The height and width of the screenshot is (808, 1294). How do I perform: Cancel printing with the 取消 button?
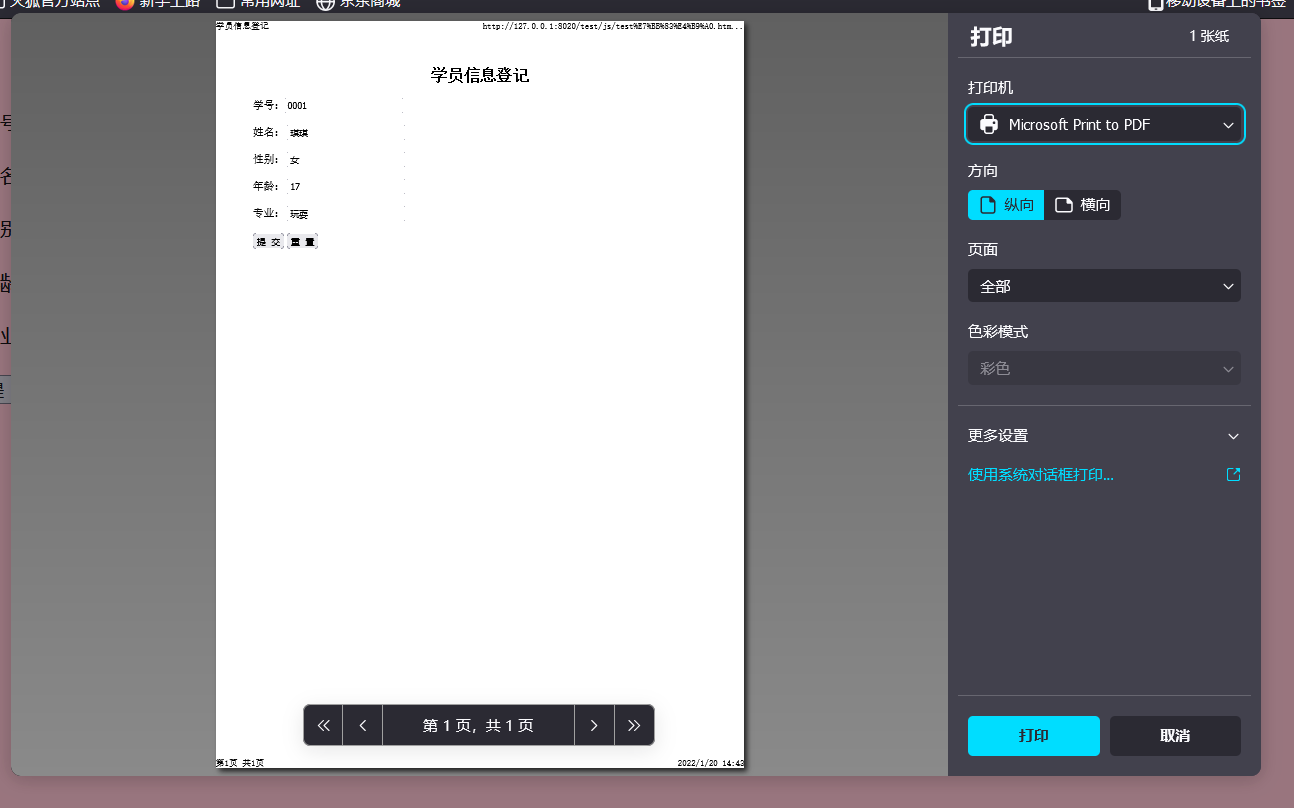click(1175, 735)
